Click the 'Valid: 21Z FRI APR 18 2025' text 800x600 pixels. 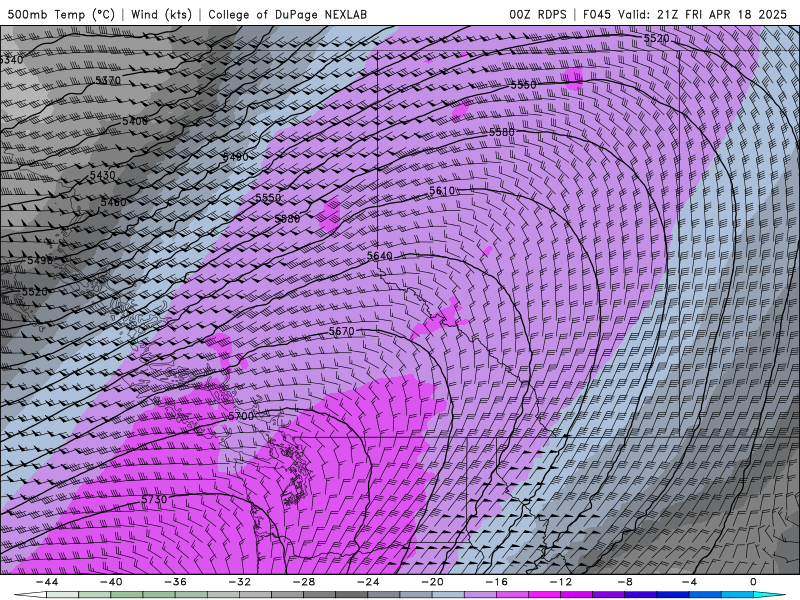point(703,14)
